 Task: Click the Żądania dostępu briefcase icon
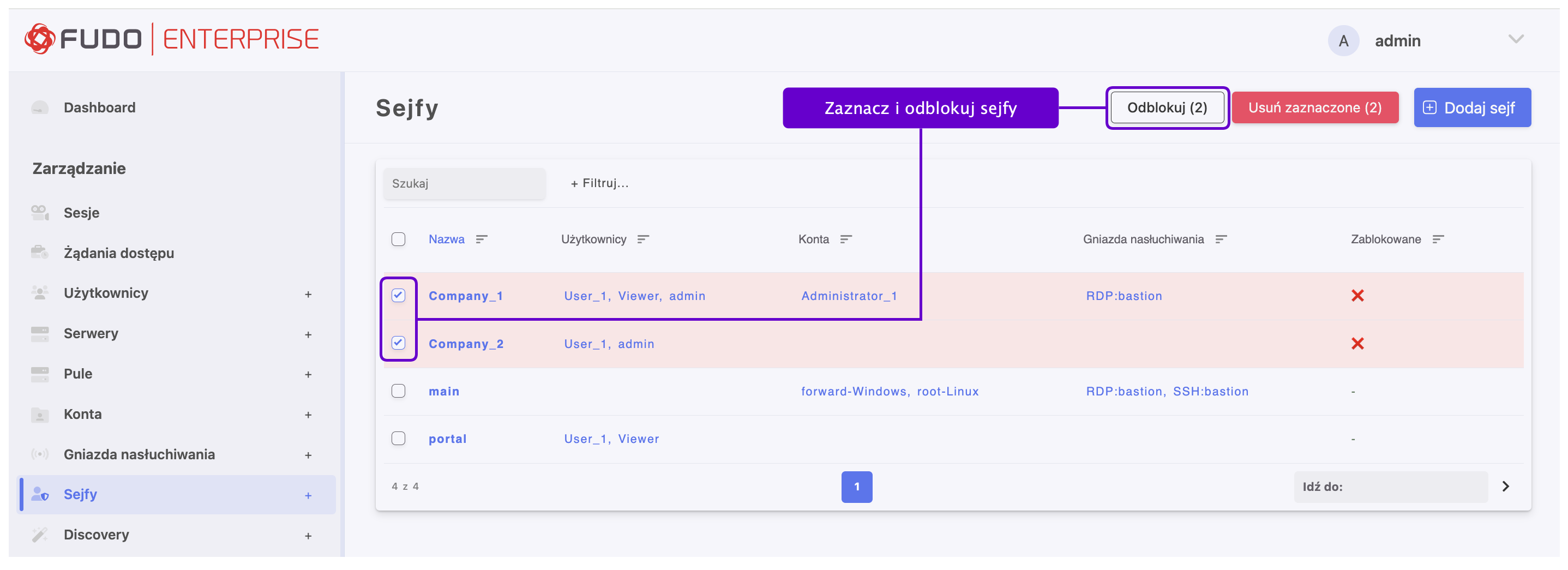click(x=40, y=252)
